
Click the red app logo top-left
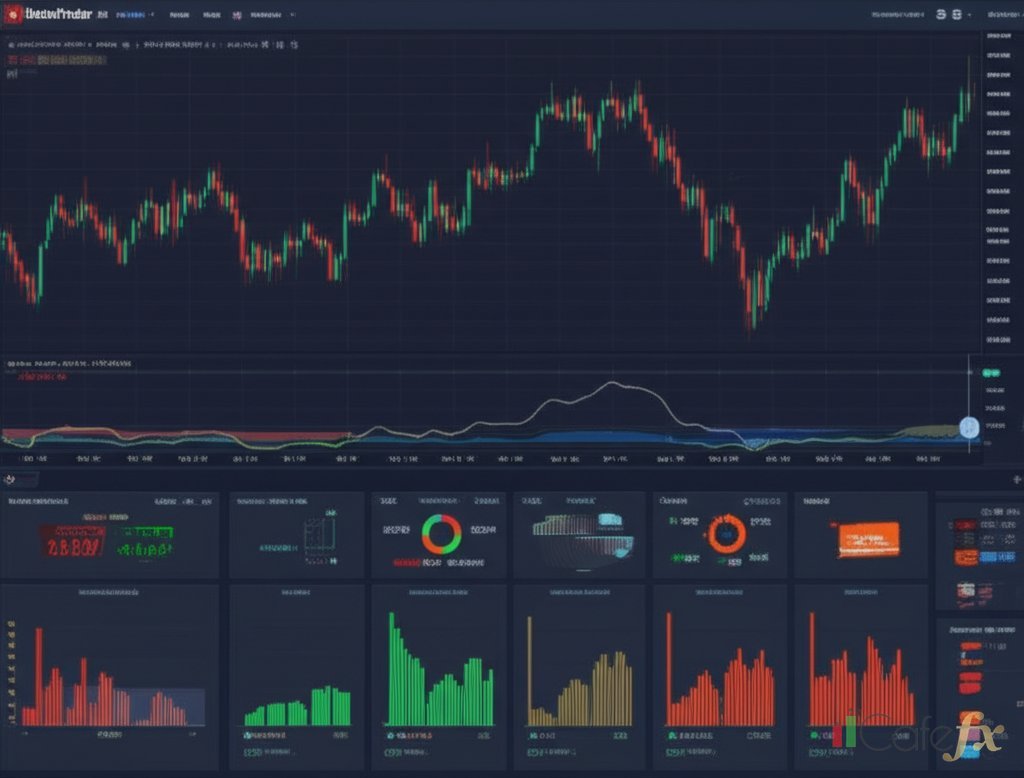click(14, 14)
